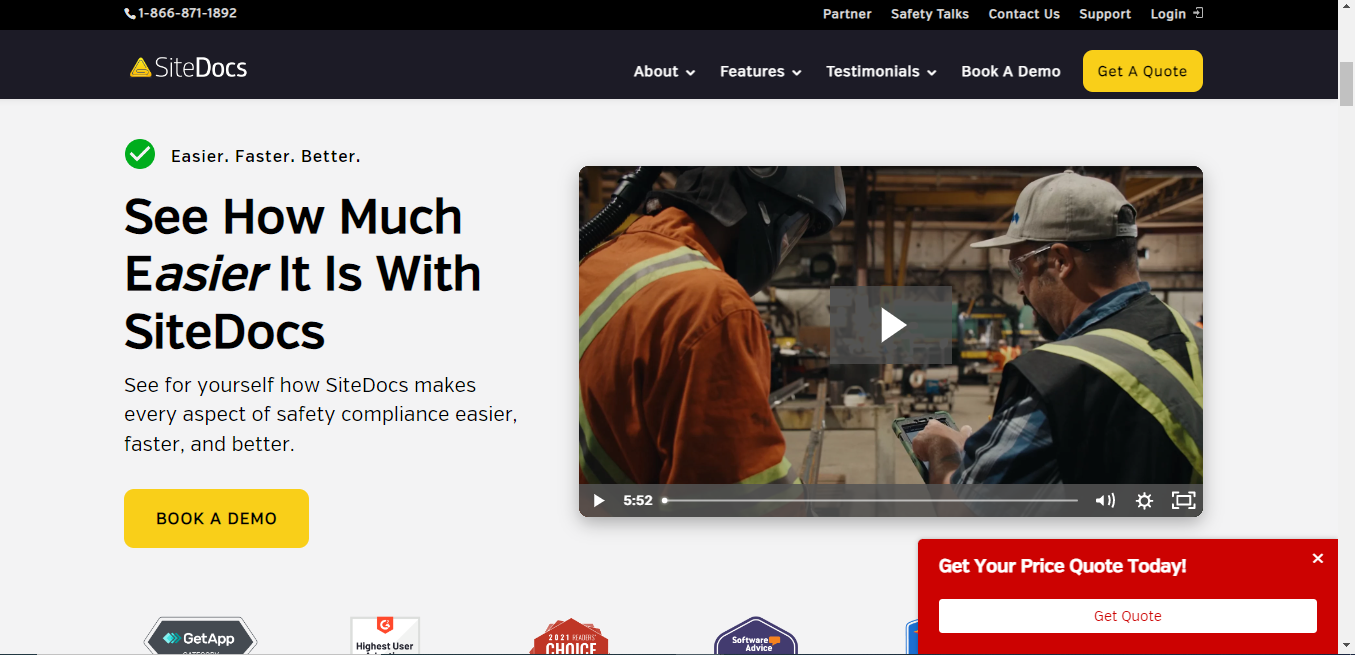
Task: Click the SiteDocs logo
Action: [188, 68]
